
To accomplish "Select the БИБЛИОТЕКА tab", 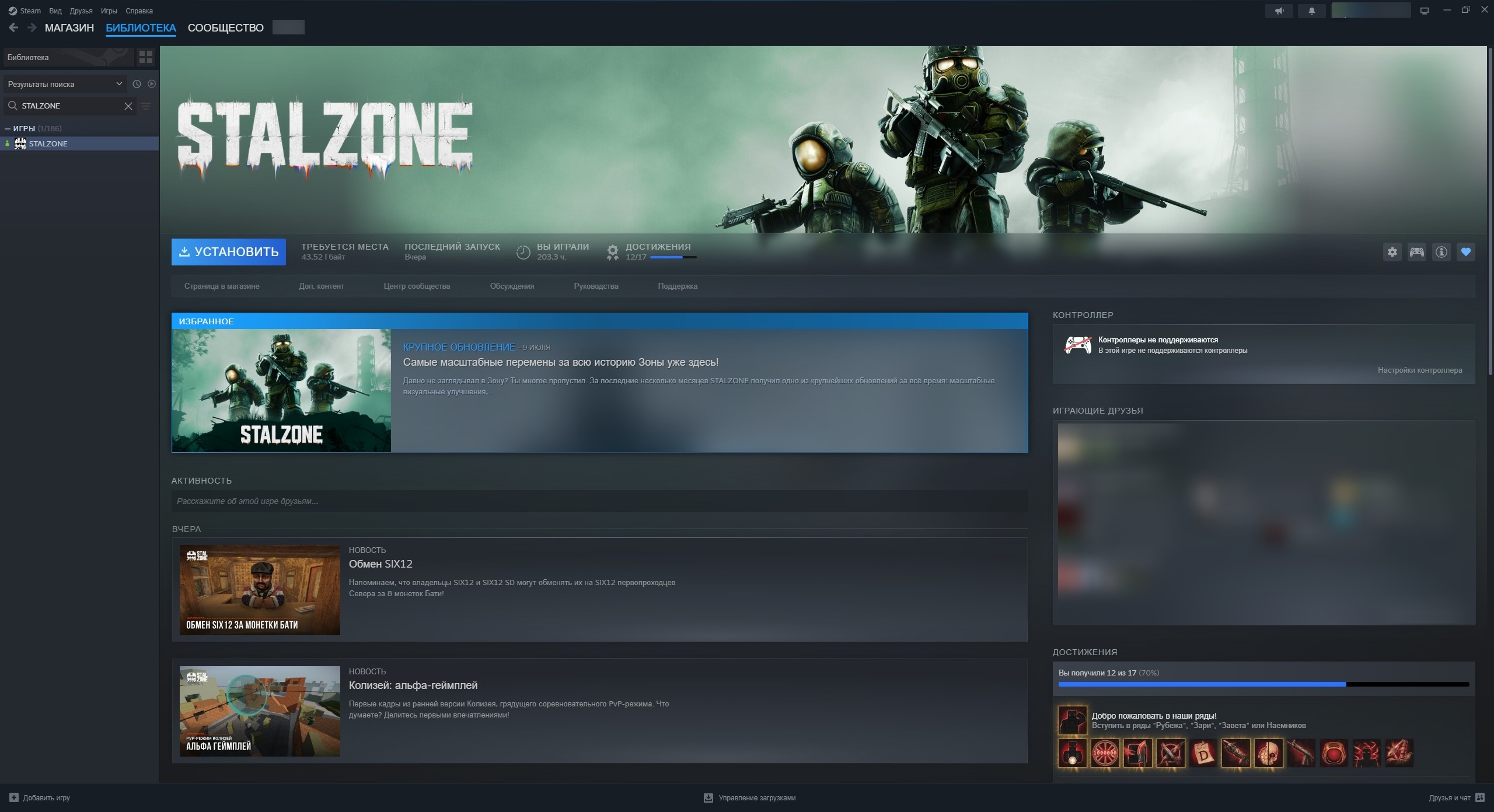I will [141, 27].
